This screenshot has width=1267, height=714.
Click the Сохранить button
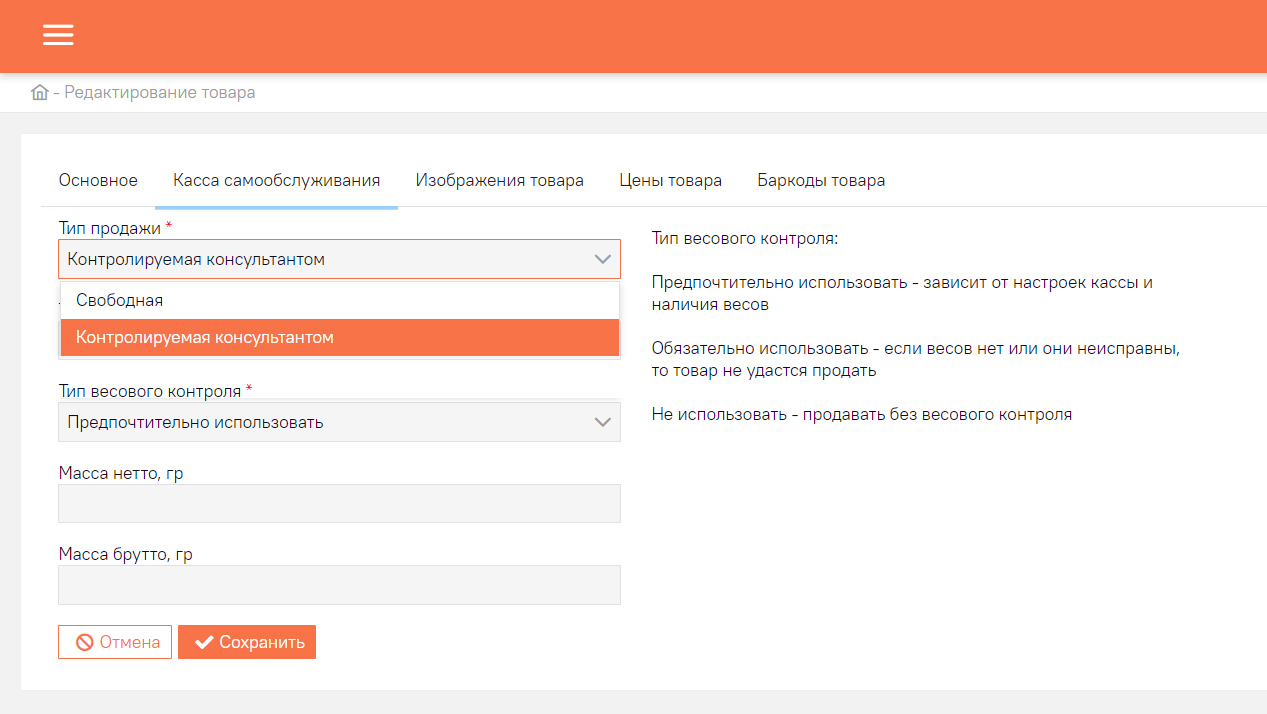coord(247,642)
